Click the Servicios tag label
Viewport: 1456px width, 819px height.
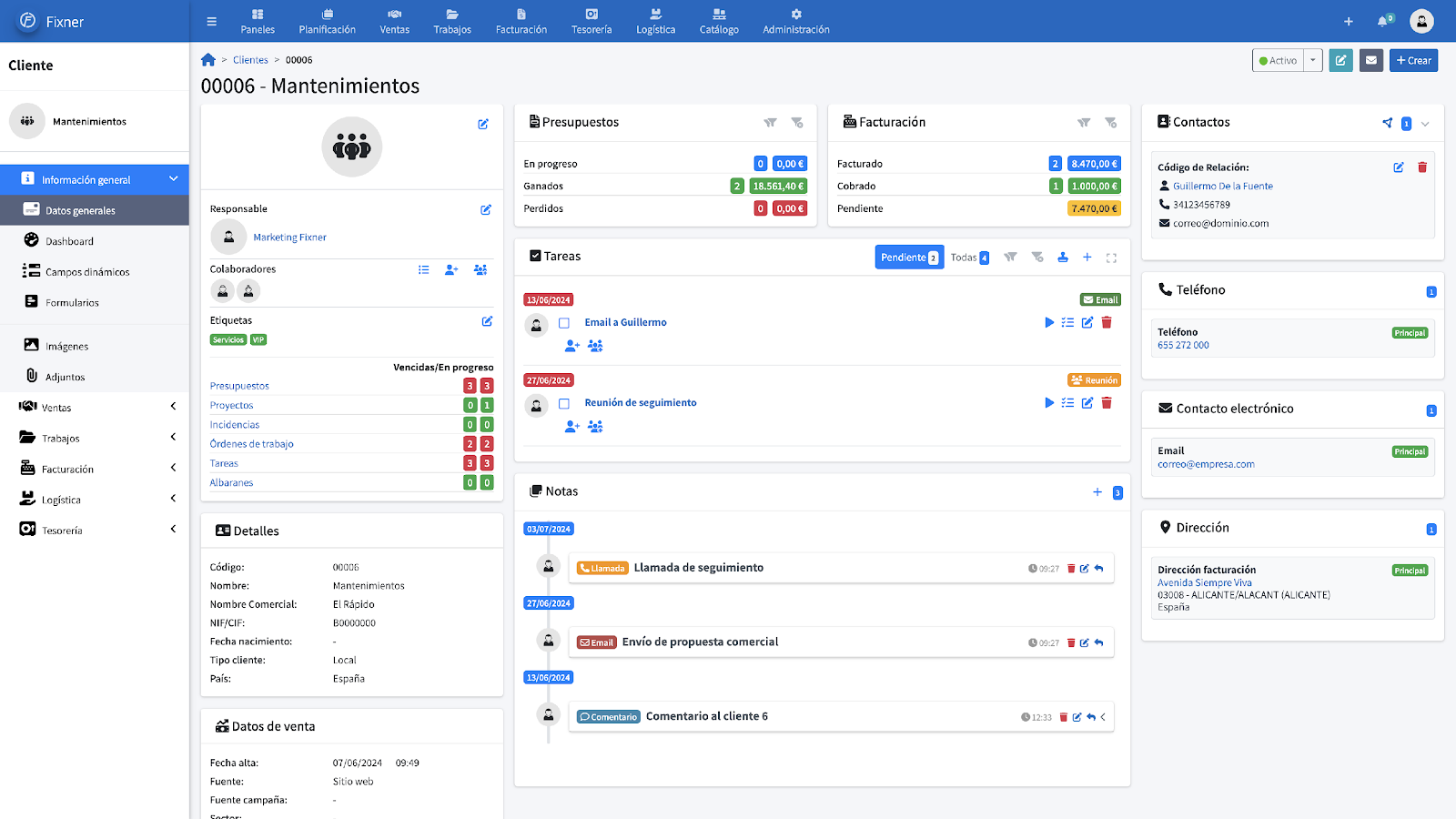[228, 340]
